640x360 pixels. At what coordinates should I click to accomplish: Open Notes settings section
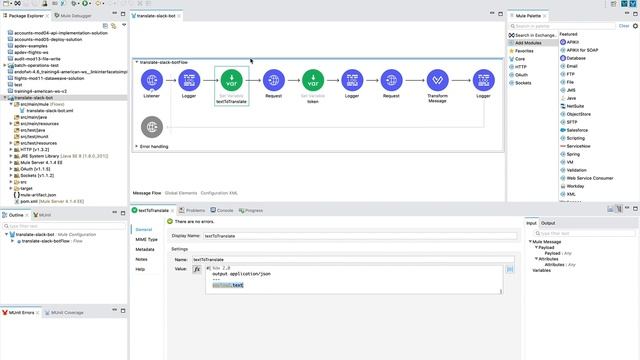(x=141, y=259)
